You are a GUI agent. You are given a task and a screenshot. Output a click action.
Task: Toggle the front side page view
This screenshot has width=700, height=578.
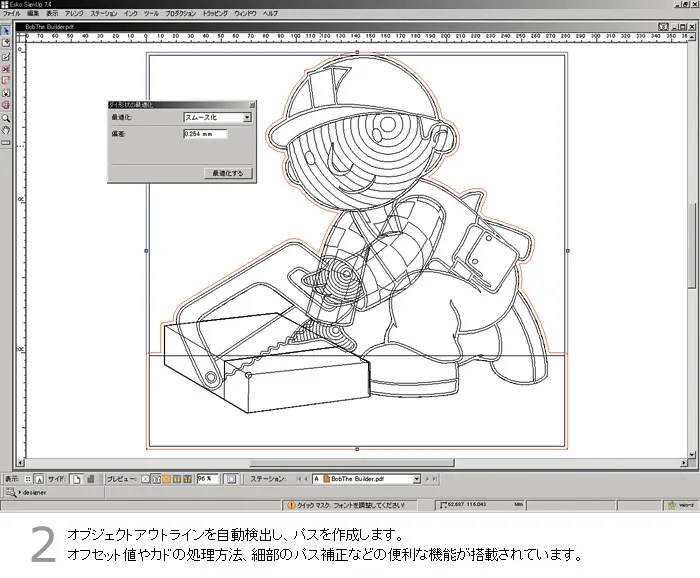pos(76,479)
